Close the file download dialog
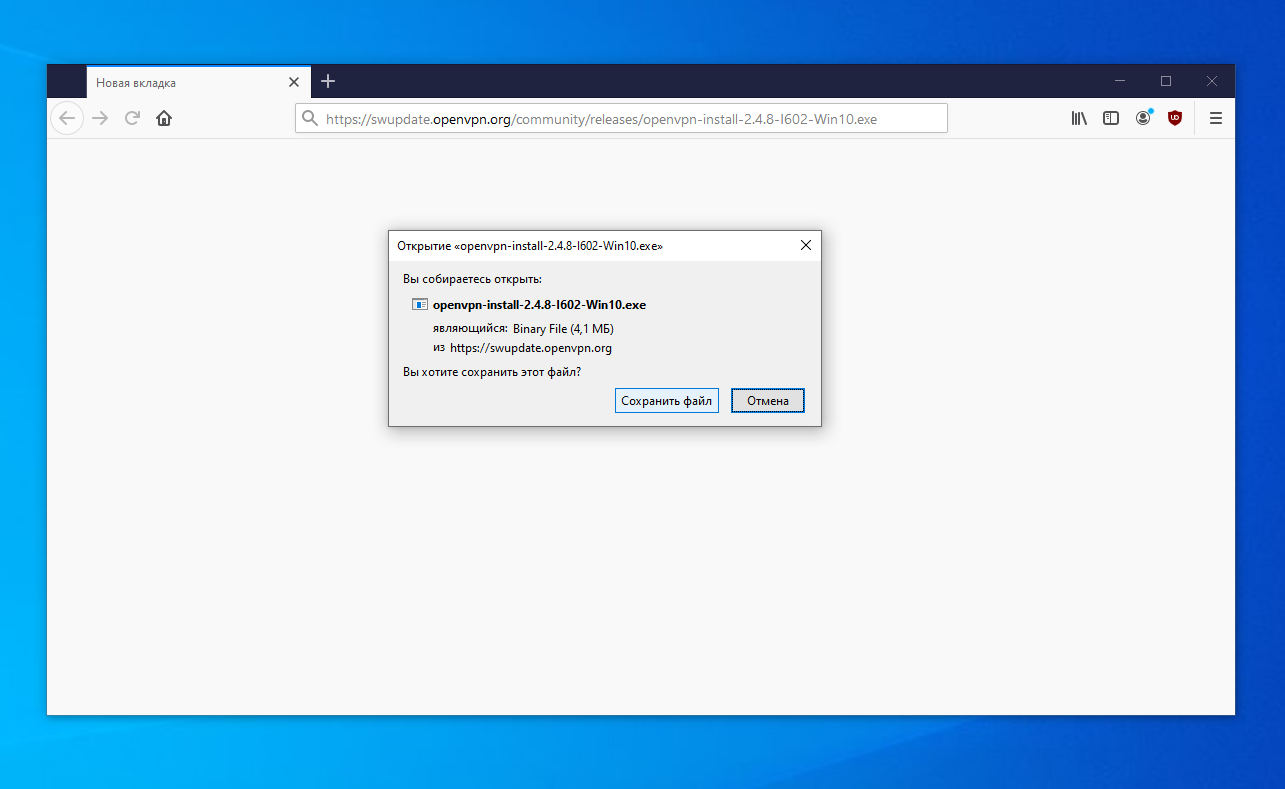The height and width of the screenshot is (789, 1285). click(x=806, y=245)
